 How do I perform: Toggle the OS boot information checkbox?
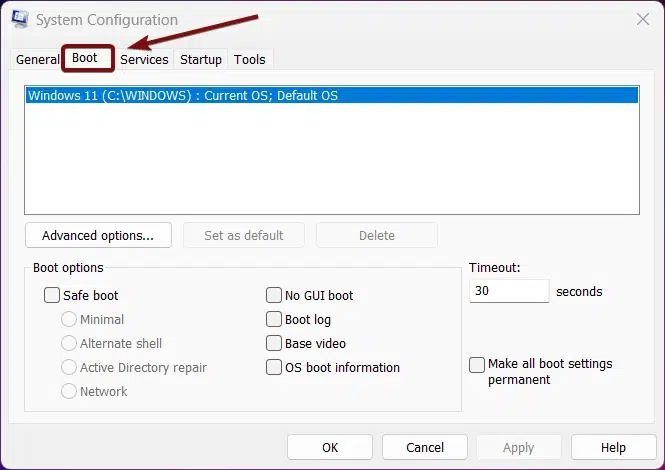[274, 367]
